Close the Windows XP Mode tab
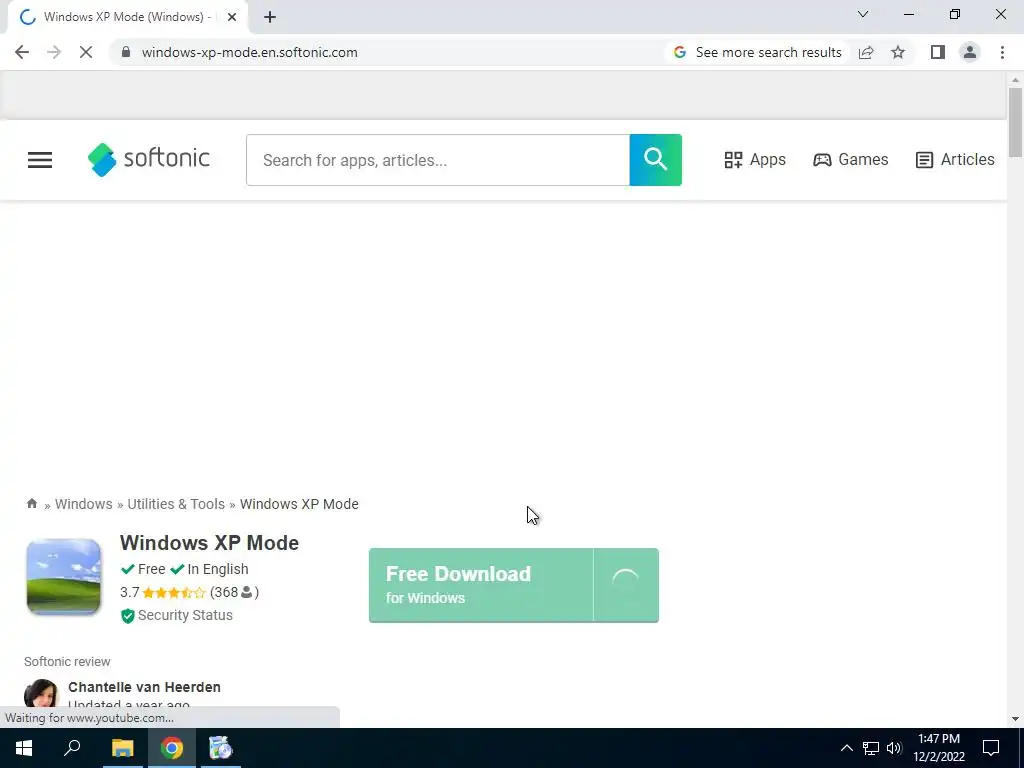 (232, 17)
